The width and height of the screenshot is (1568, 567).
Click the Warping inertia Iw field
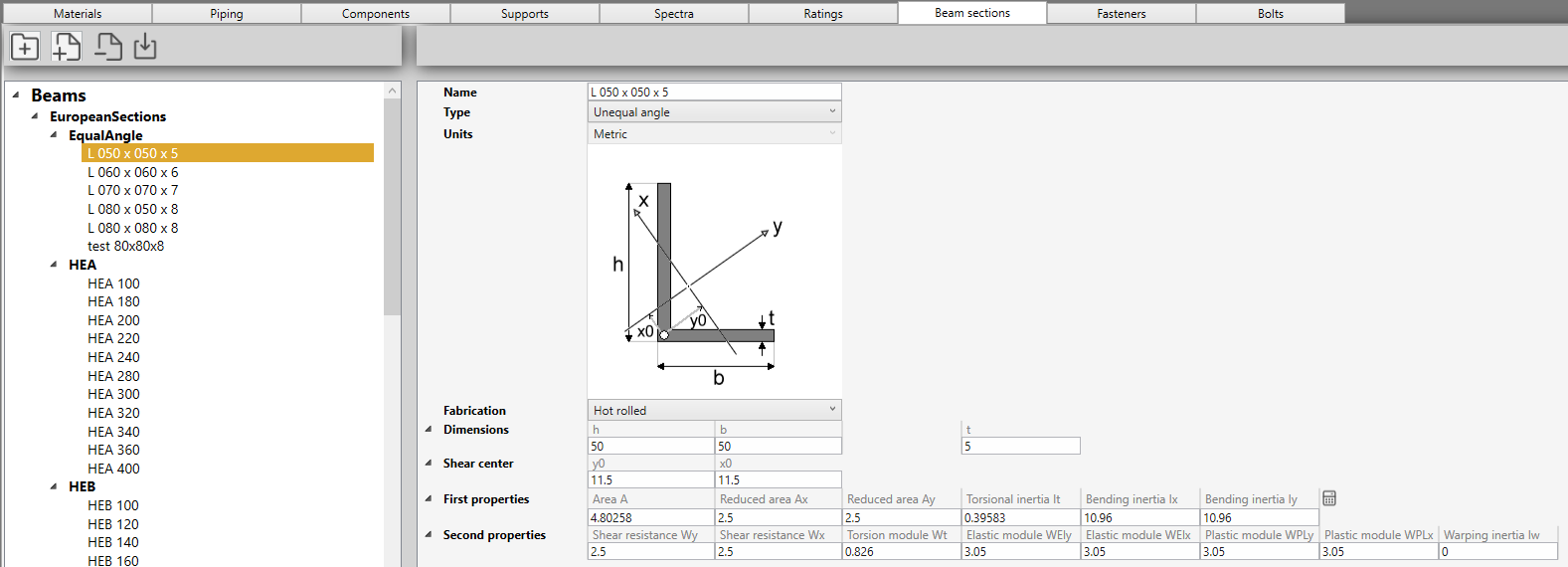[1498, 551]
